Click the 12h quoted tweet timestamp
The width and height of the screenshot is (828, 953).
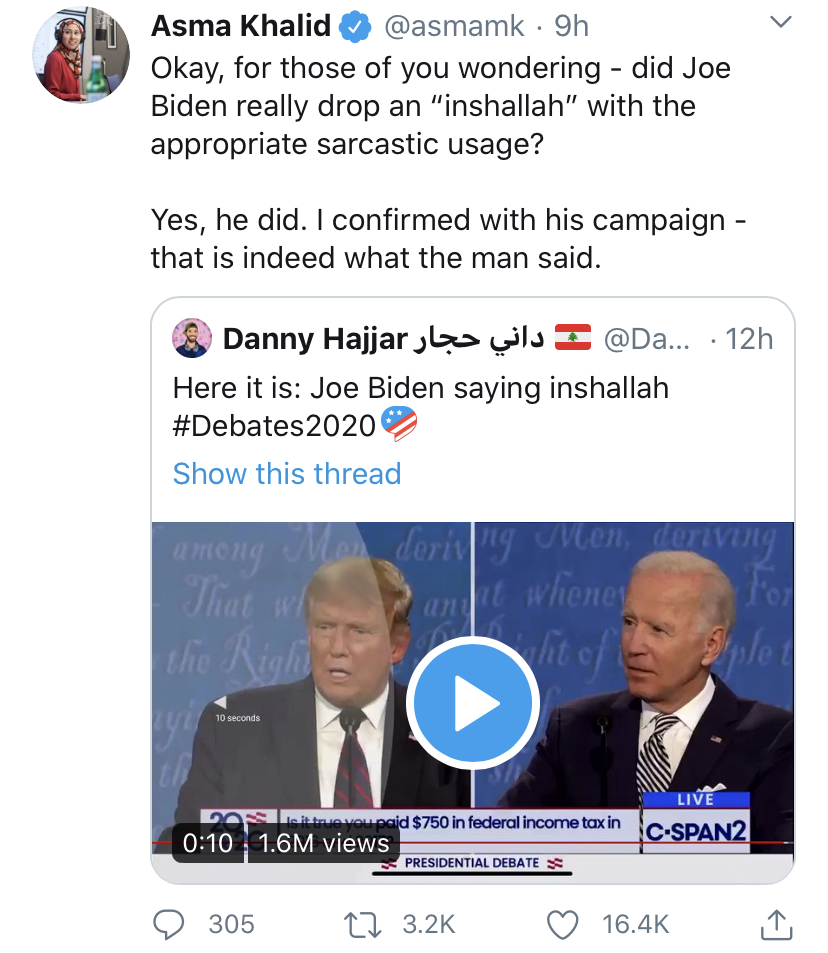pos(749,338)
